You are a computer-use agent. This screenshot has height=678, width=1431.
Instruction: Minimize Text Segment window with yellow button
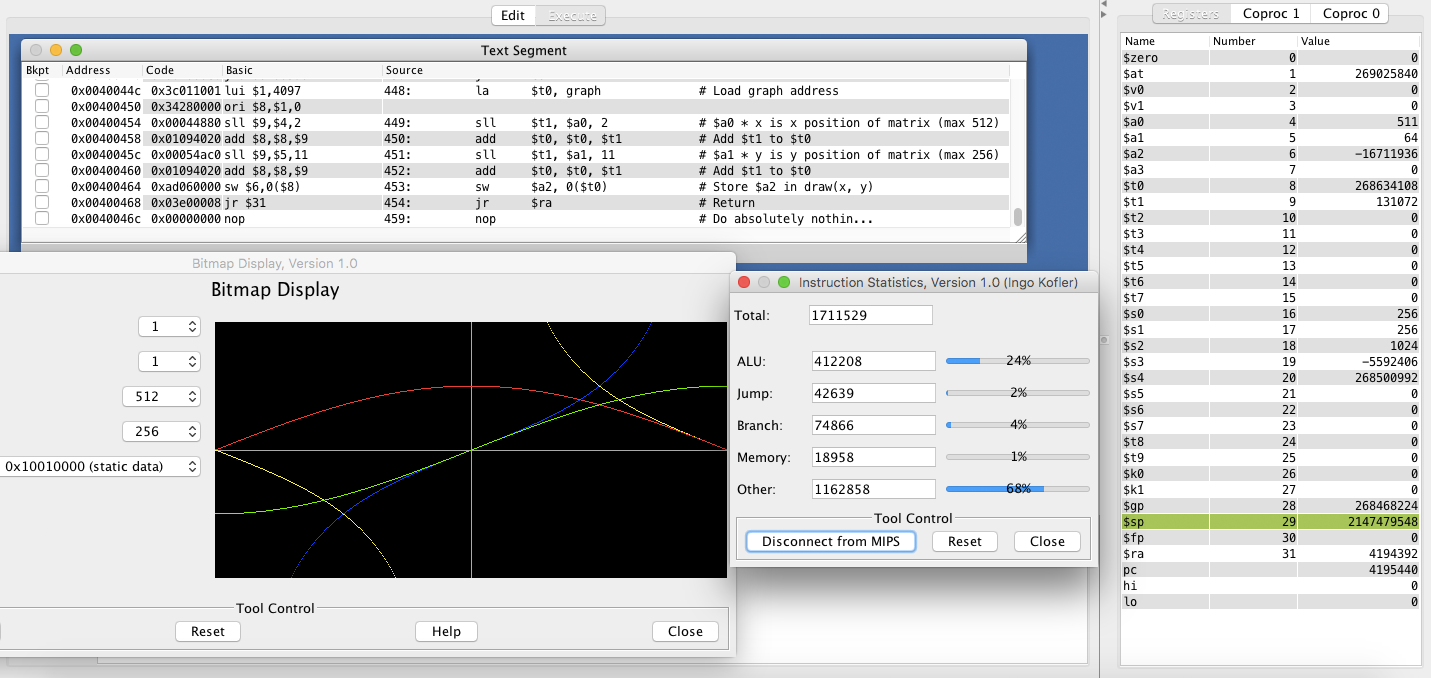coord(56,50)
